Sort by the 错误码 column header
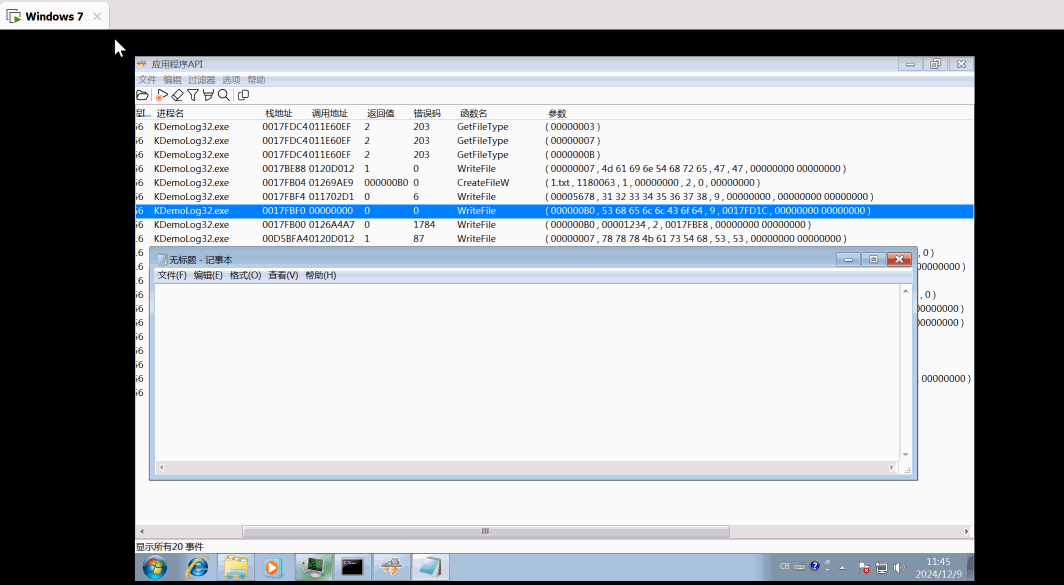1064x585 pixels. point(427,113)
